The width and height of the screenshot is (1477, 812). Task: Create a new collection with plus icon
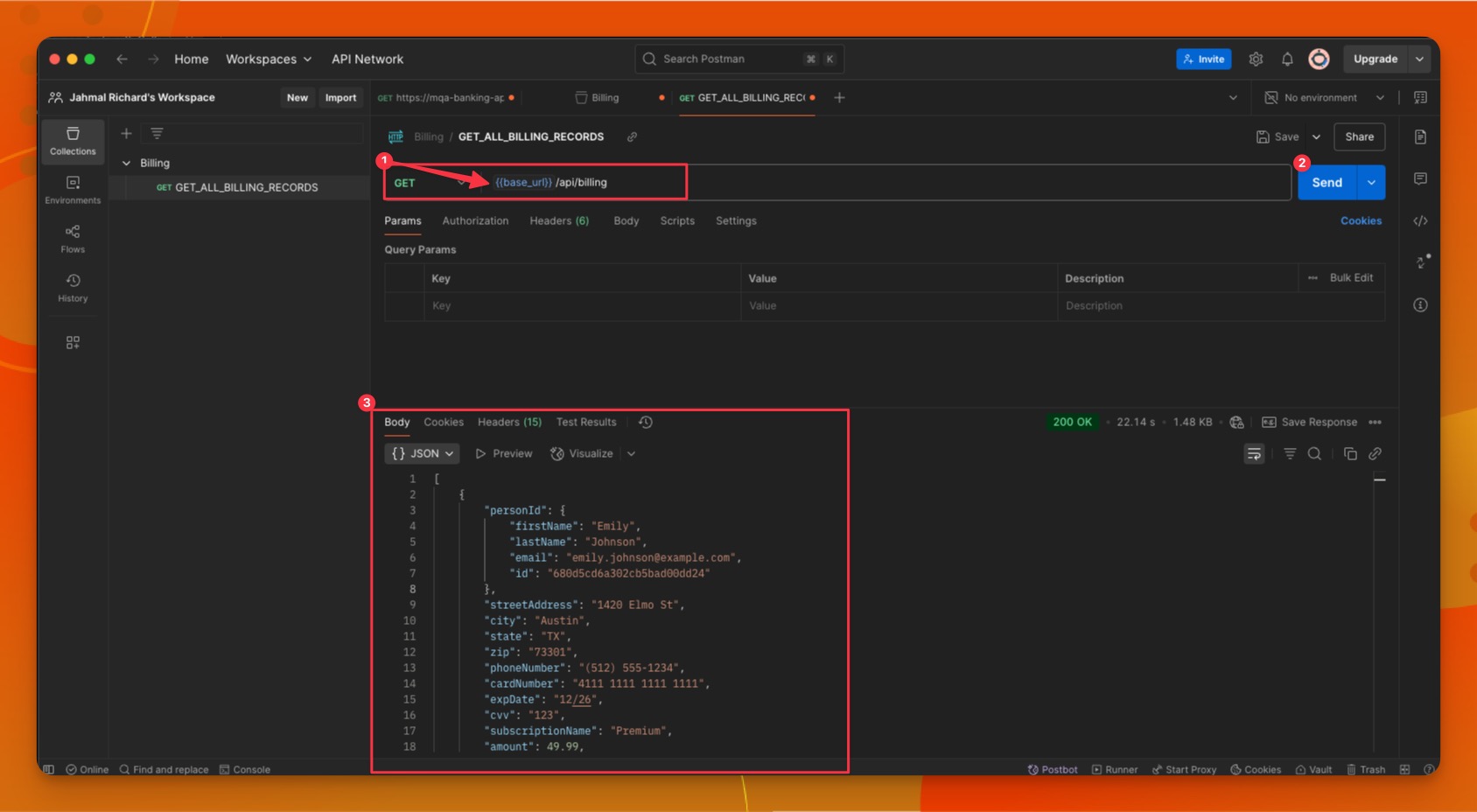(x=126, y=133)
